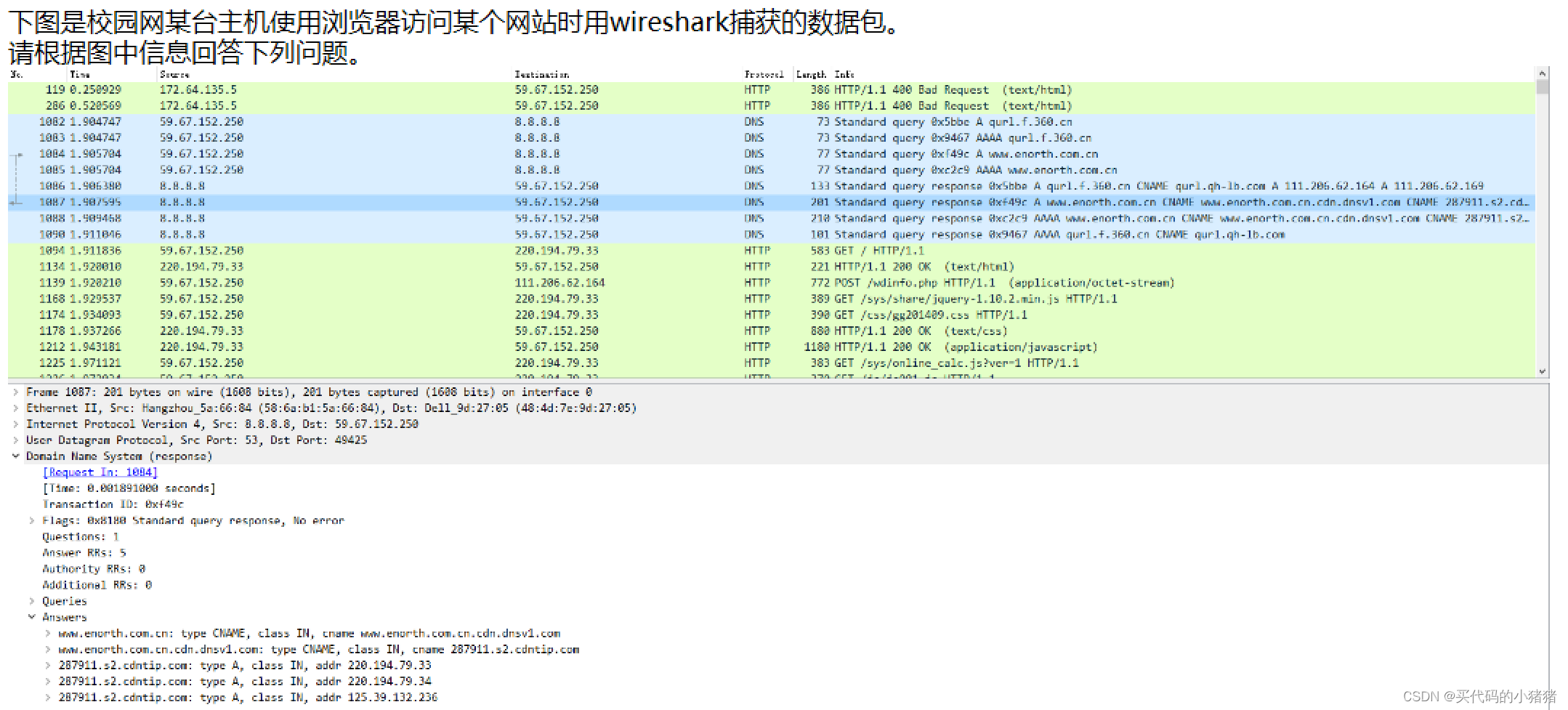Image resolution: width=1568 pixels, height=710 pixels.
Task: Sort by the No. column header
Action: 17,74
